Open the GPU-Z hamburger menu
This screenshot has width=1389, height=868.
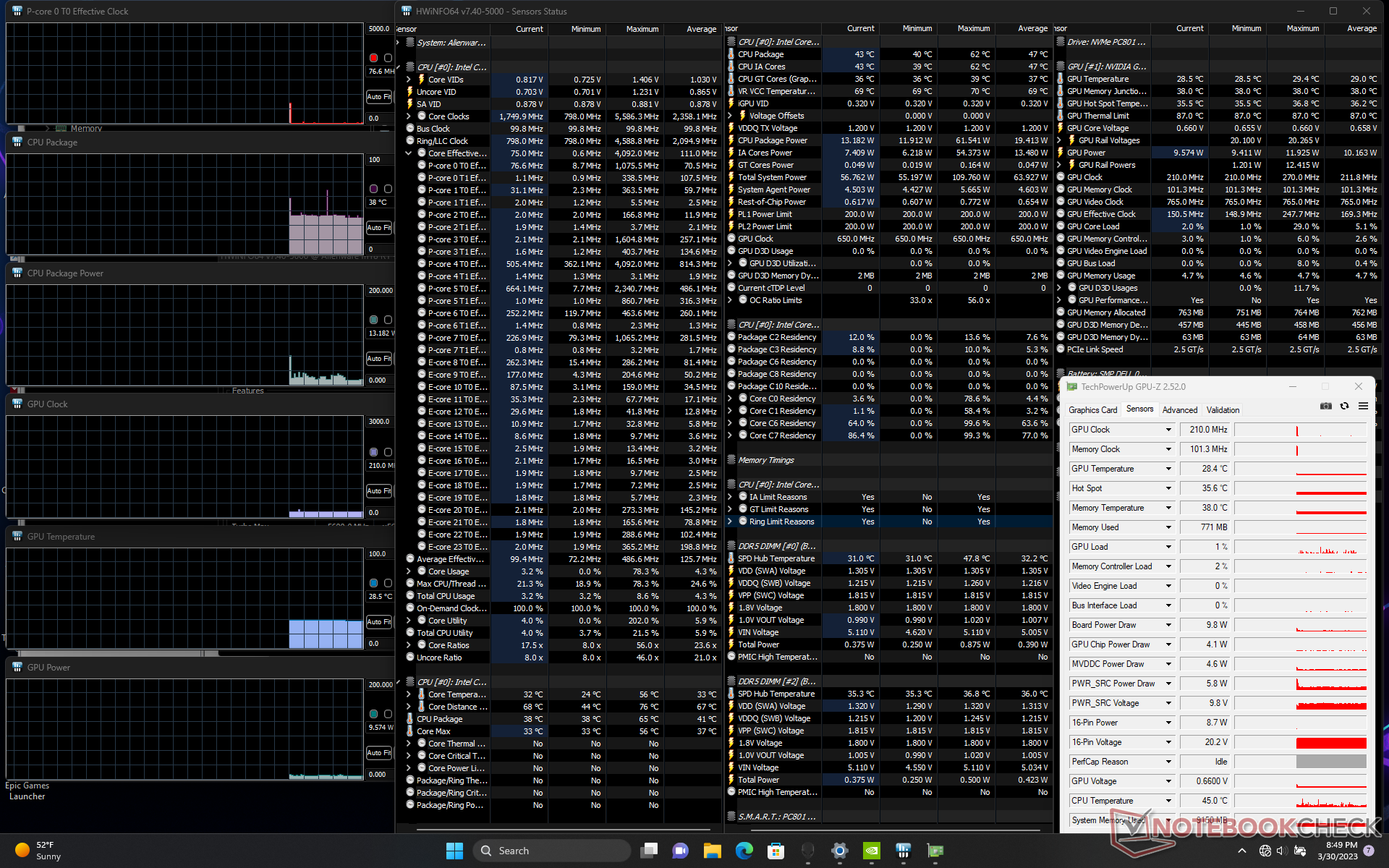pos(1363,407)
